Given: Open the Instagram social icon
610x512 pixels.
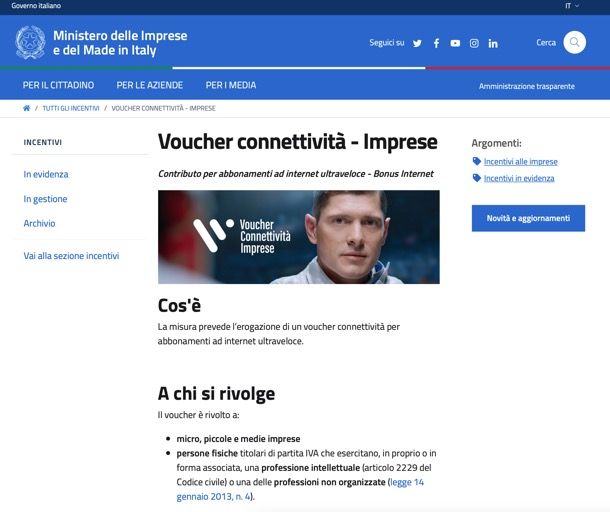Looking at the screenshot, I should (474, 43).
